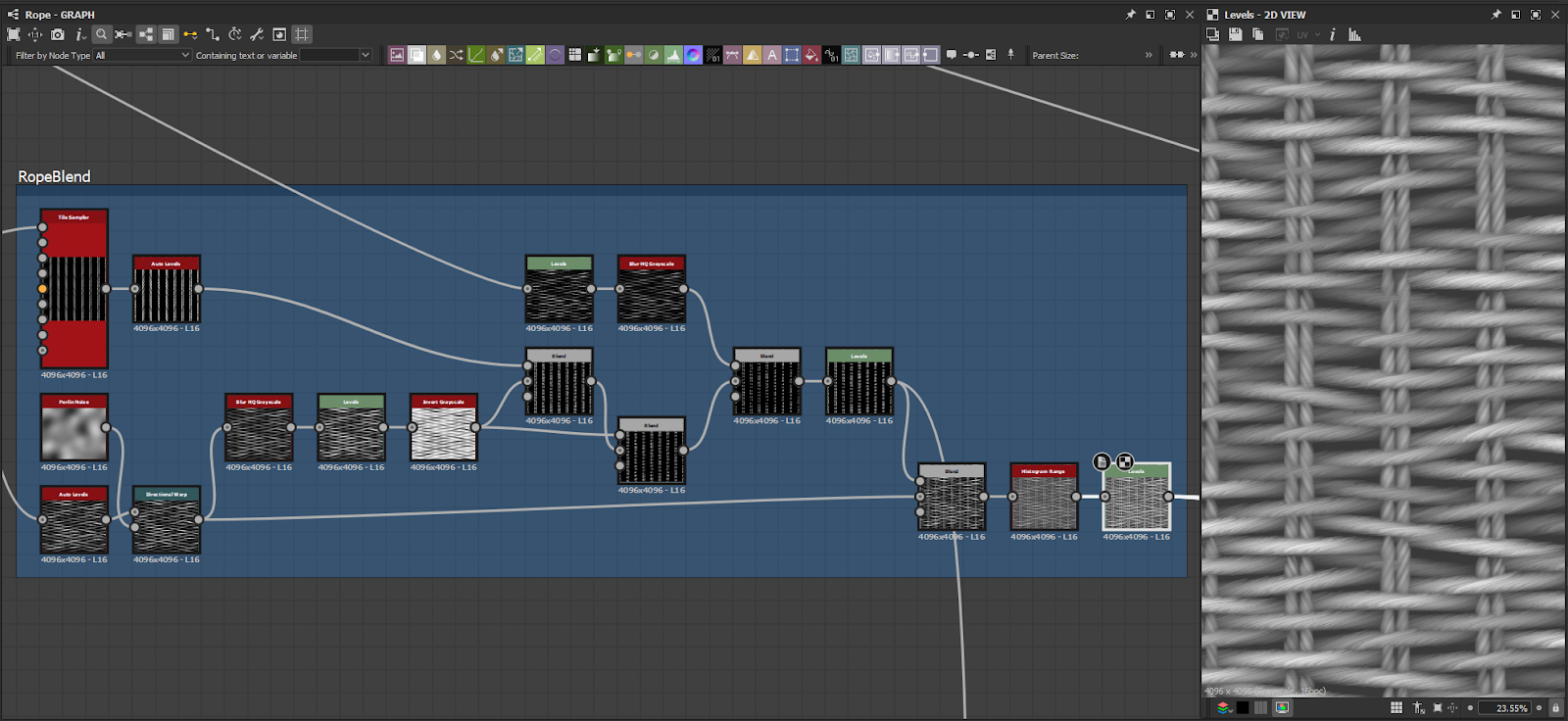Toggle the graph grid display button

[302, 34]
